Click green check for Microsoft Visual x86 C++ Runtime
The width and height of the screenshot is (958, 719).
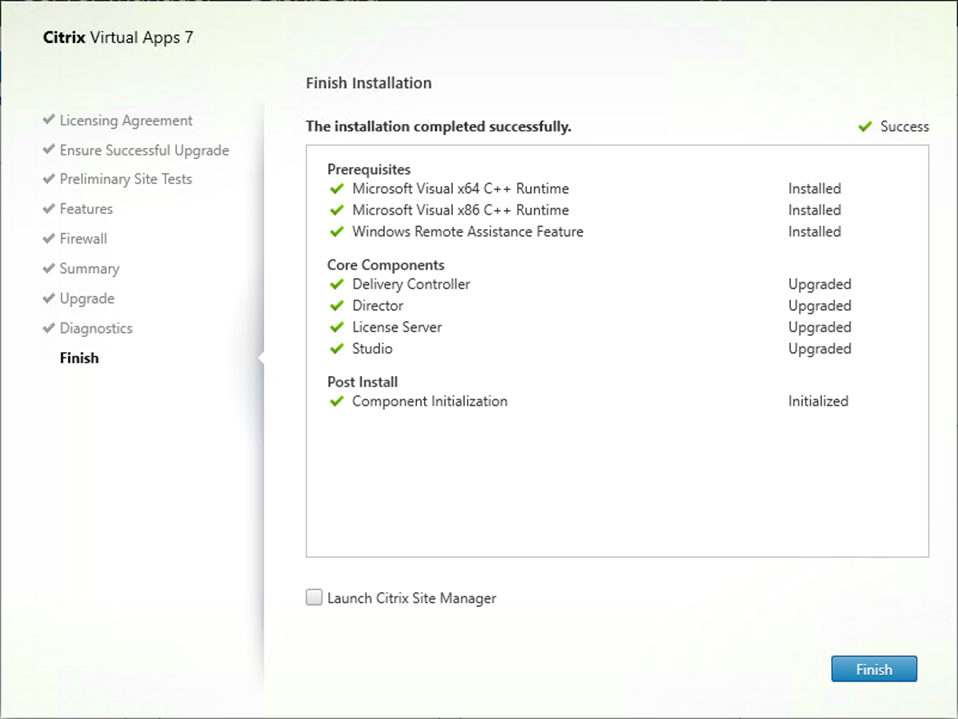(337, 210)
